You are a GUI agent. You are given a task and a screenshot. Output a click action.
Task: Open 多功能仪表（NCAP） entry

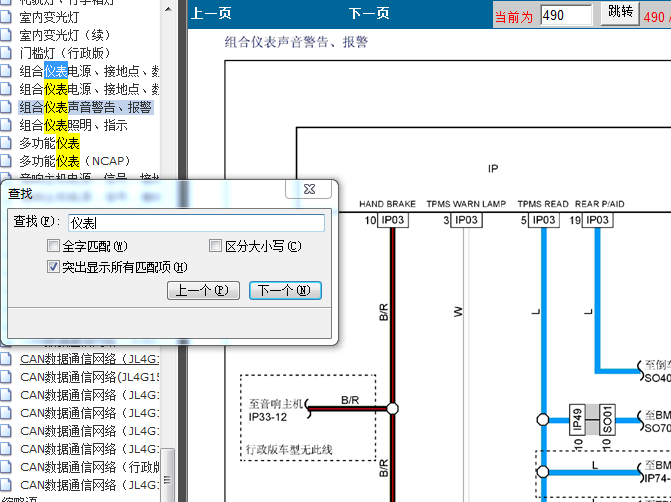point(76,161)
